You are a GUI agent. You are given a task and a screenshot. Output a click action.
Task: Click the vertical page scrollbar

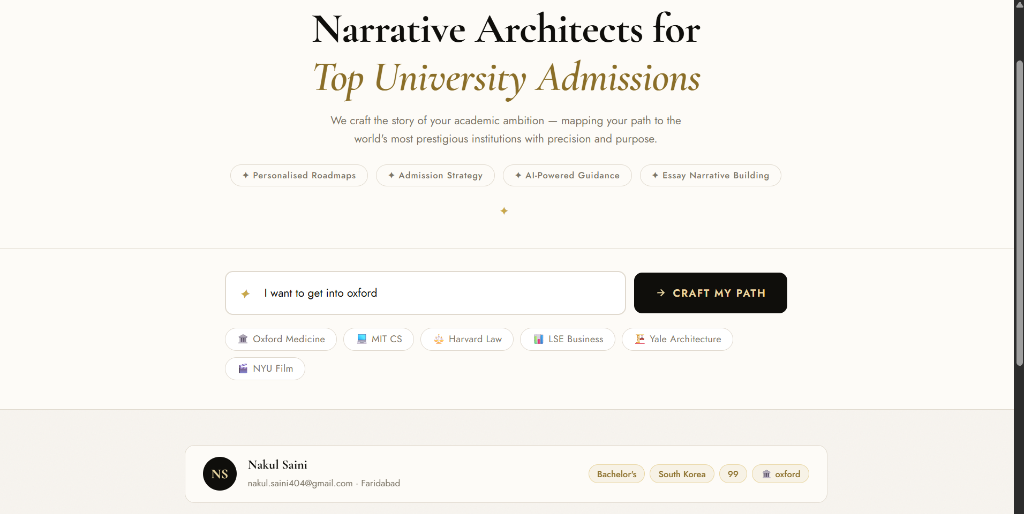pos(1019,212)
